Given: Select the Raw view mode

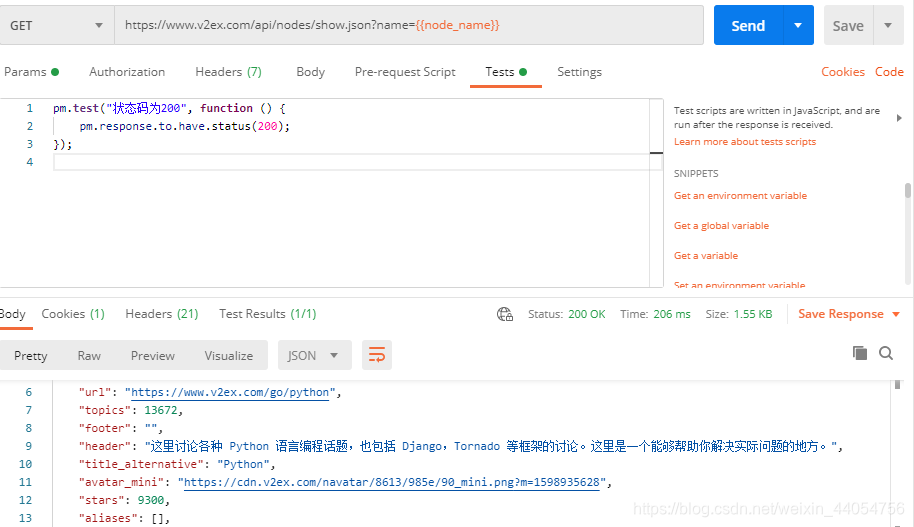Looking at the screenshot, I should (89, 356).
